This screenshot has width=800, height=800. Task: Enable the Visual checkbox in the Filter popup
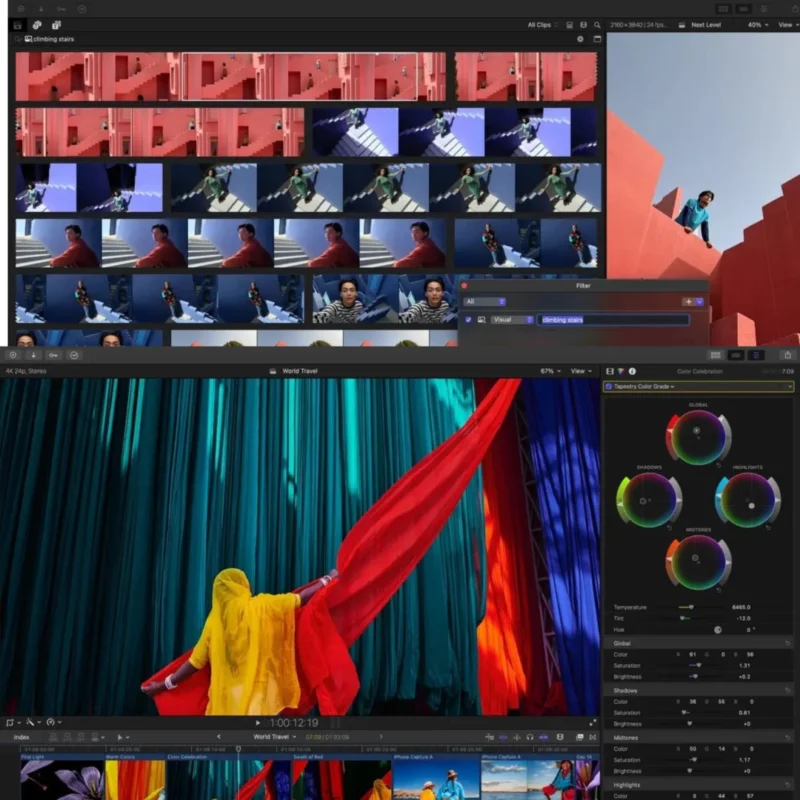tap(468, 320)
